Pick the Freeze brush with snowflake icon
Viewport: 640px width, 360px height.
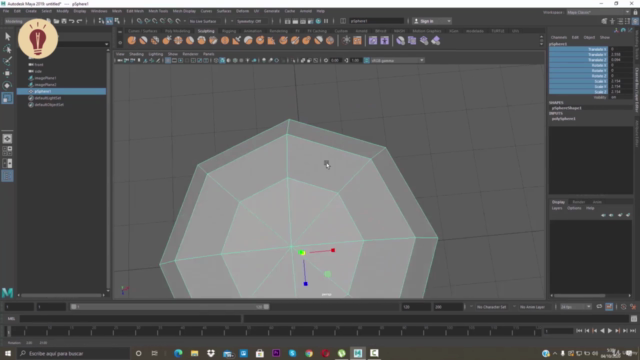click(346, 40)
